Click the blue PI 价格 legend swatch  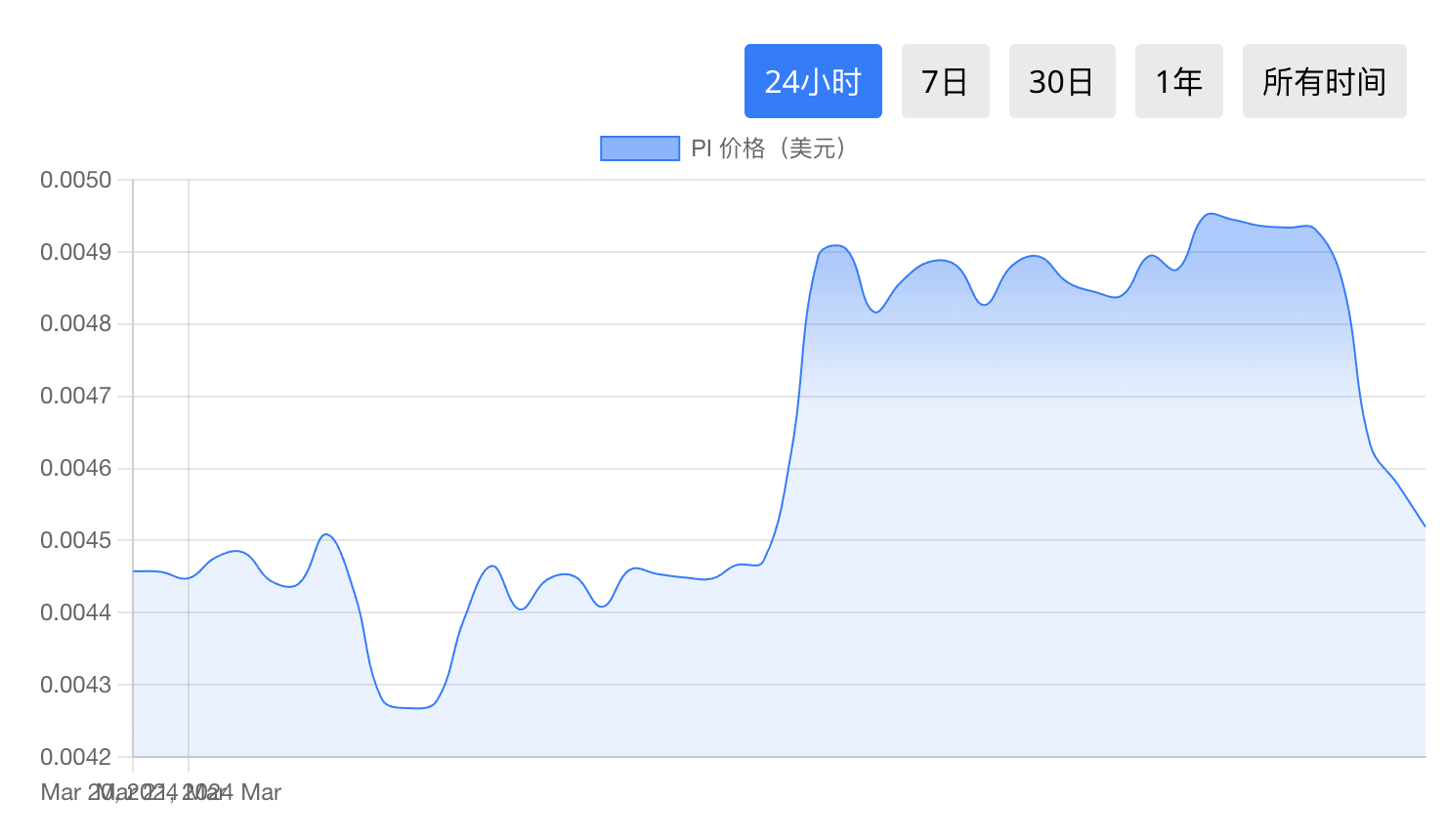tap(639, 148)
